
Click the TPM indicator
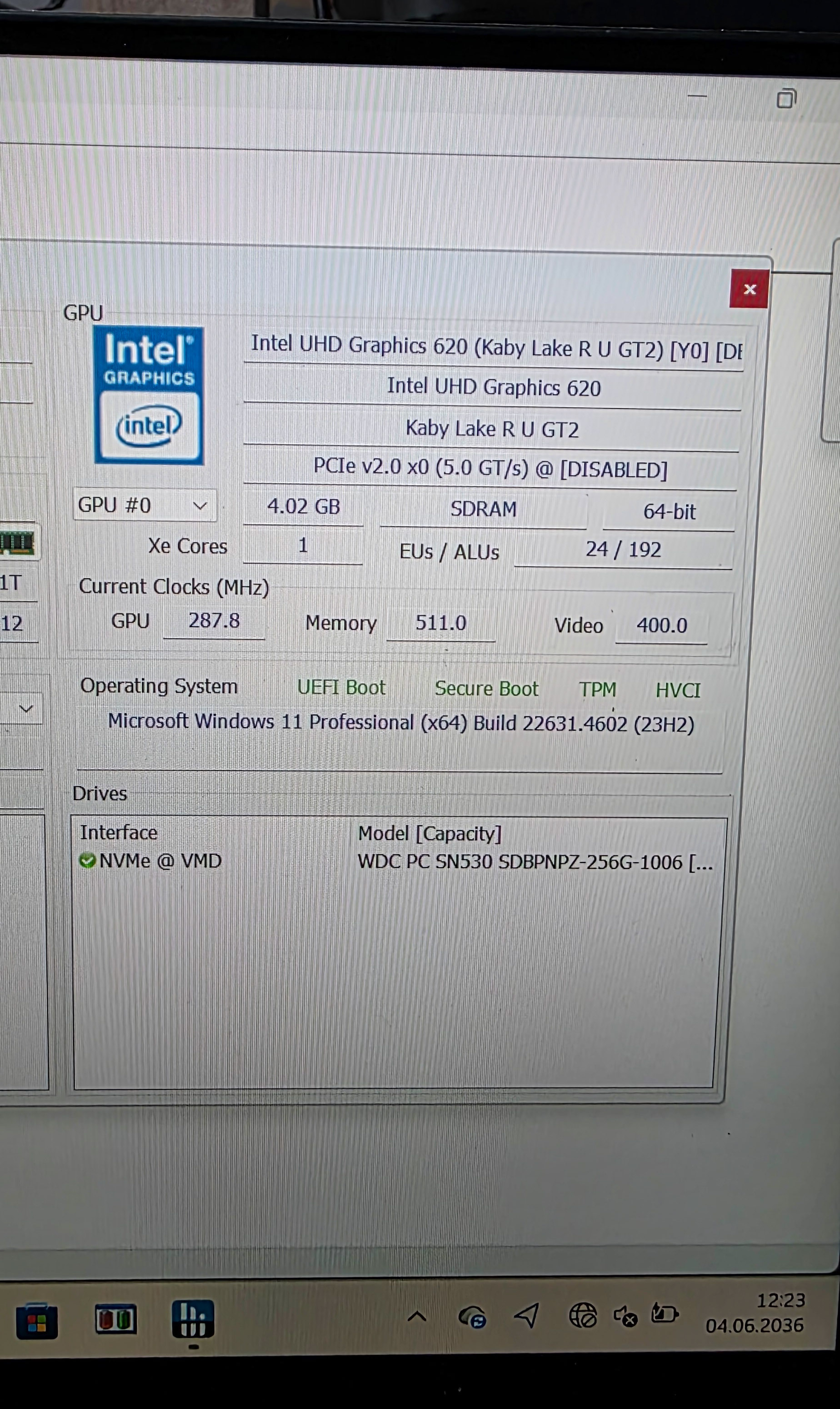tap(598, 690)
